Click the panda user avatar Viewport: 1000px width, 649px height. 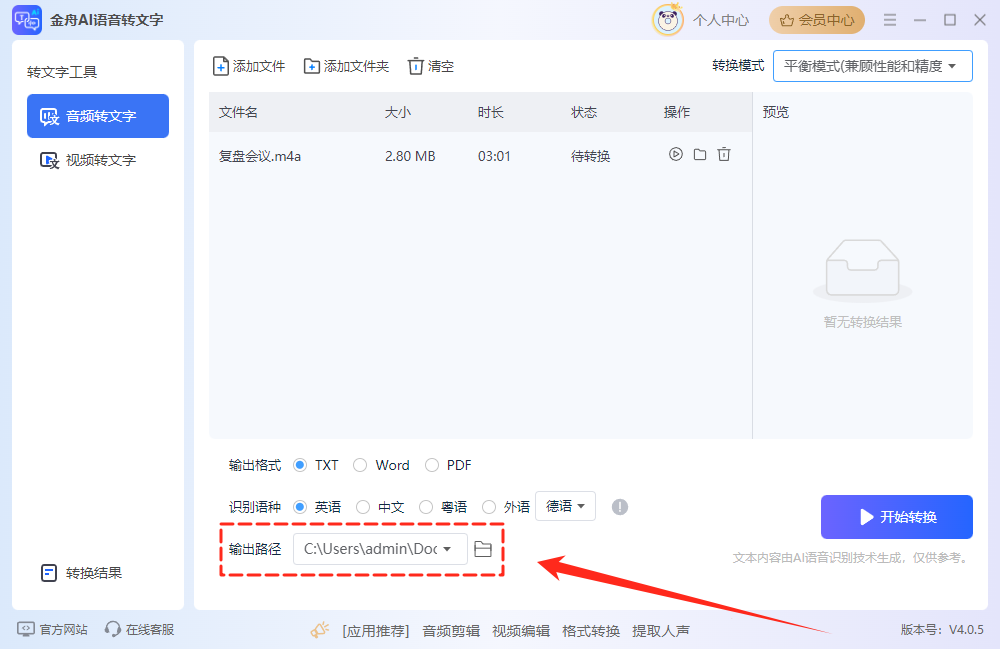coord(667,20)
